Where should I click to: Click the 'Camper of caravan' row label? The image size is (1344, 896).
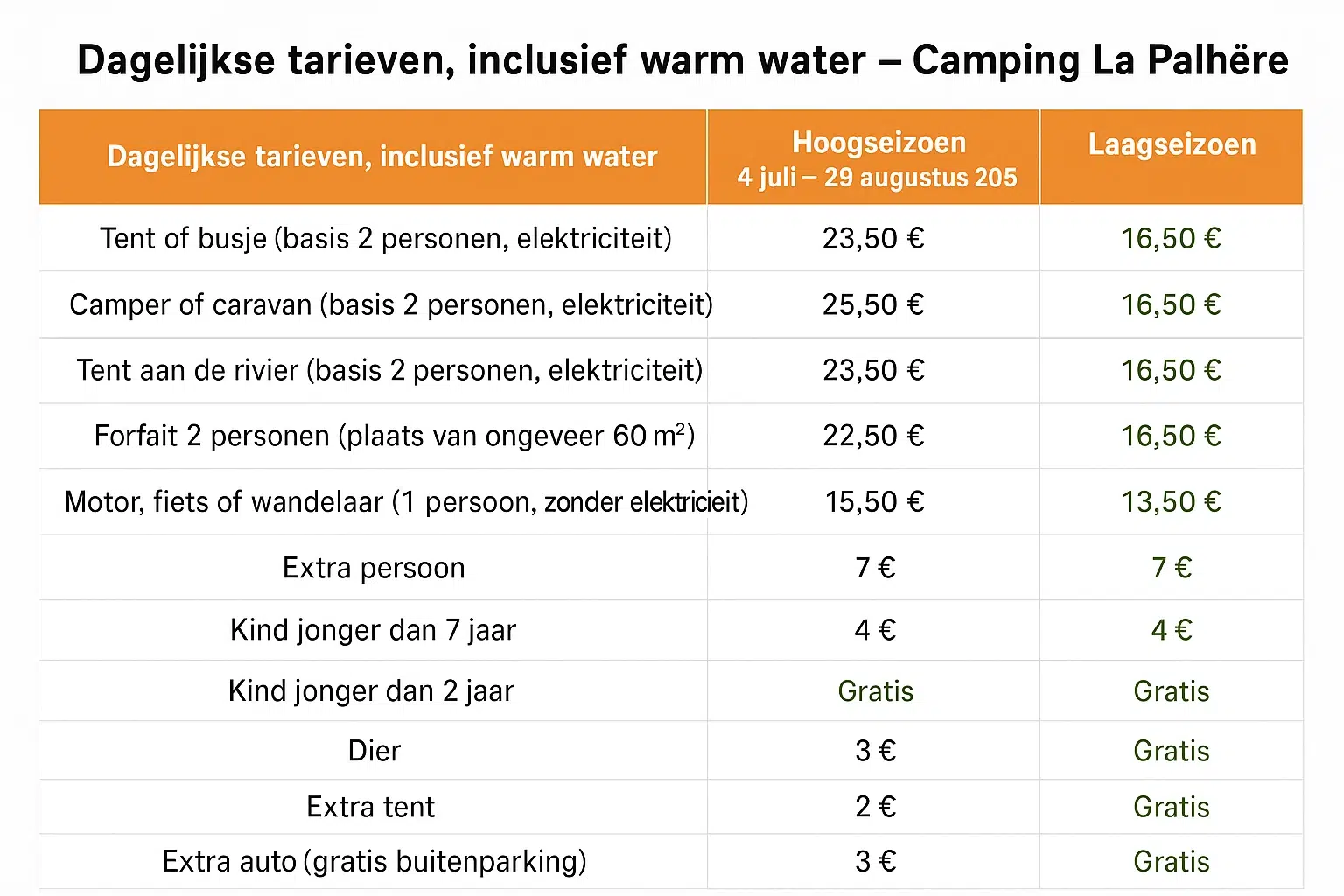click(390, 304)
